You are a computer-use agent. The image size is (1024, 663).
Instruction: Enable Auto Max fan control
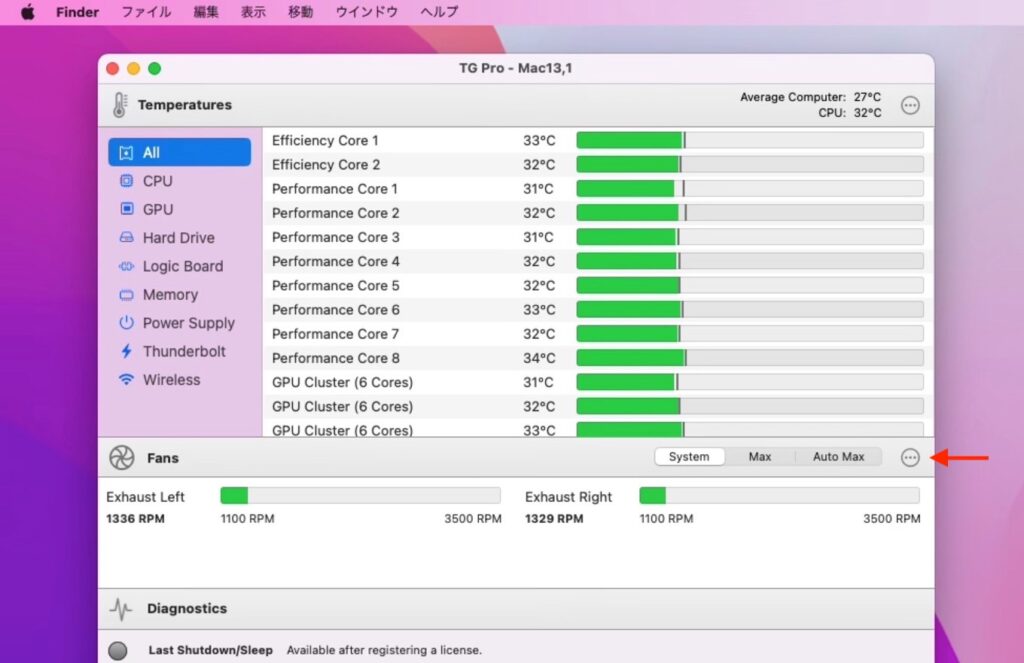(x=838, y=456)
